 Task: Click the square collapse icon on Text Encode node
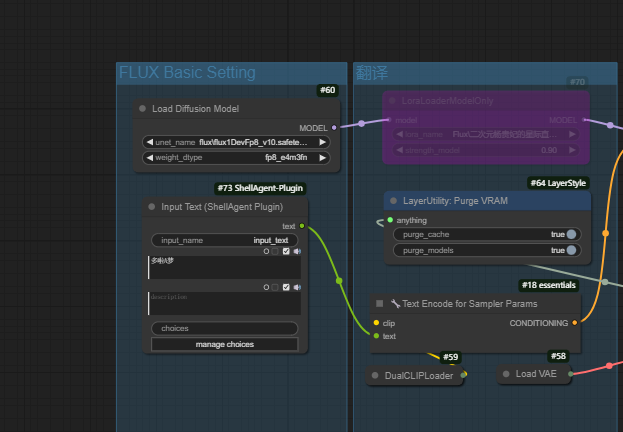[379, 304]
